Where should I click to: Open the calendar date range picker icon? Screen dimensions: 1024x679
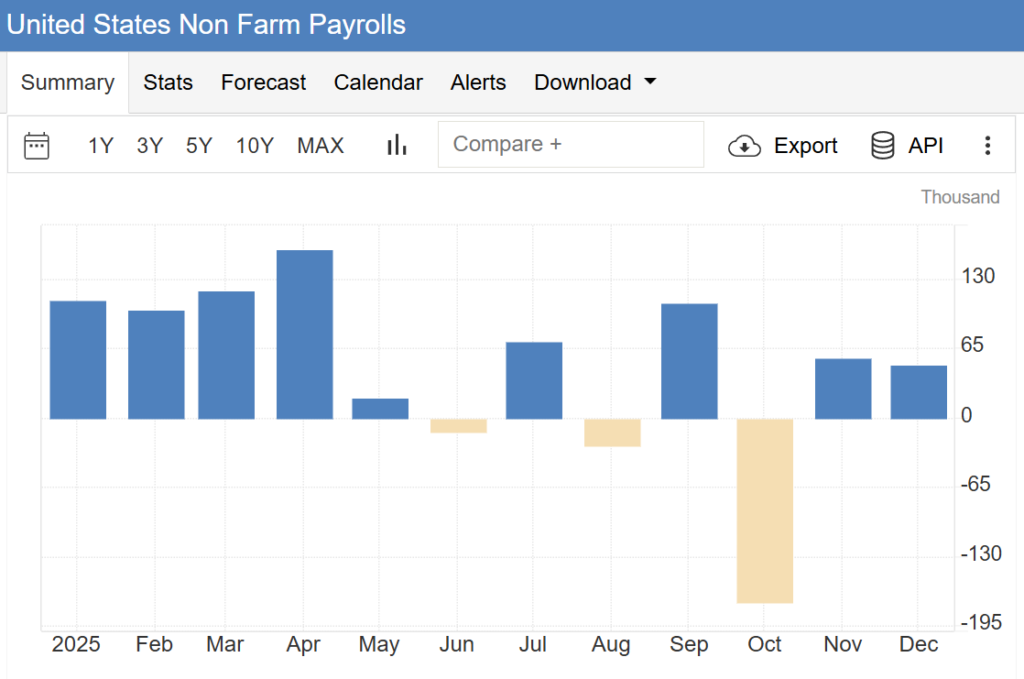click(37, 146)
